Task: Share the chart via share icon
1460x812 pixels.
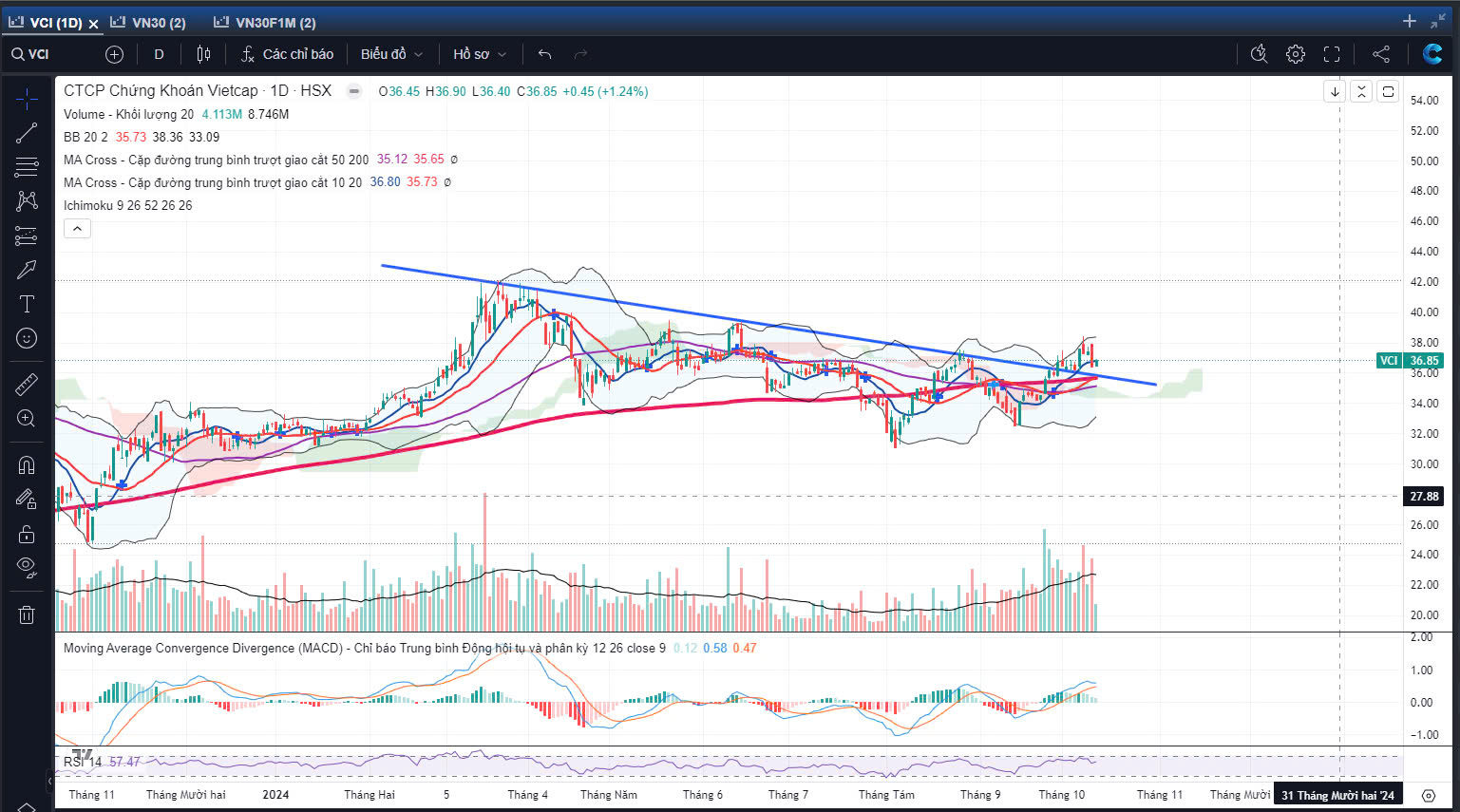Action: click(x=1381, y=54)
